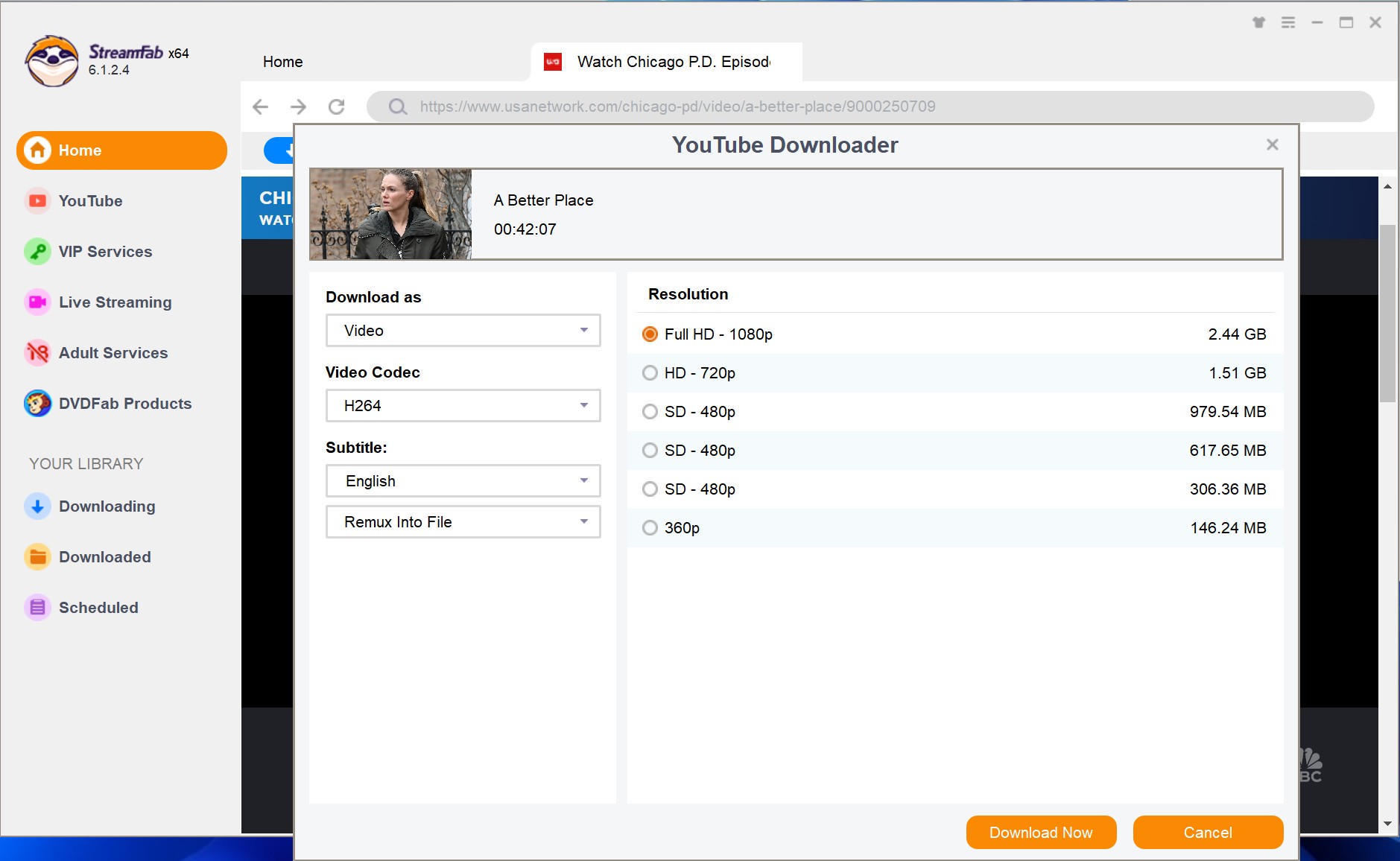Open the Scheduled list icon
This screenshot has height=861, width=1400.
[x=37, y=608]
